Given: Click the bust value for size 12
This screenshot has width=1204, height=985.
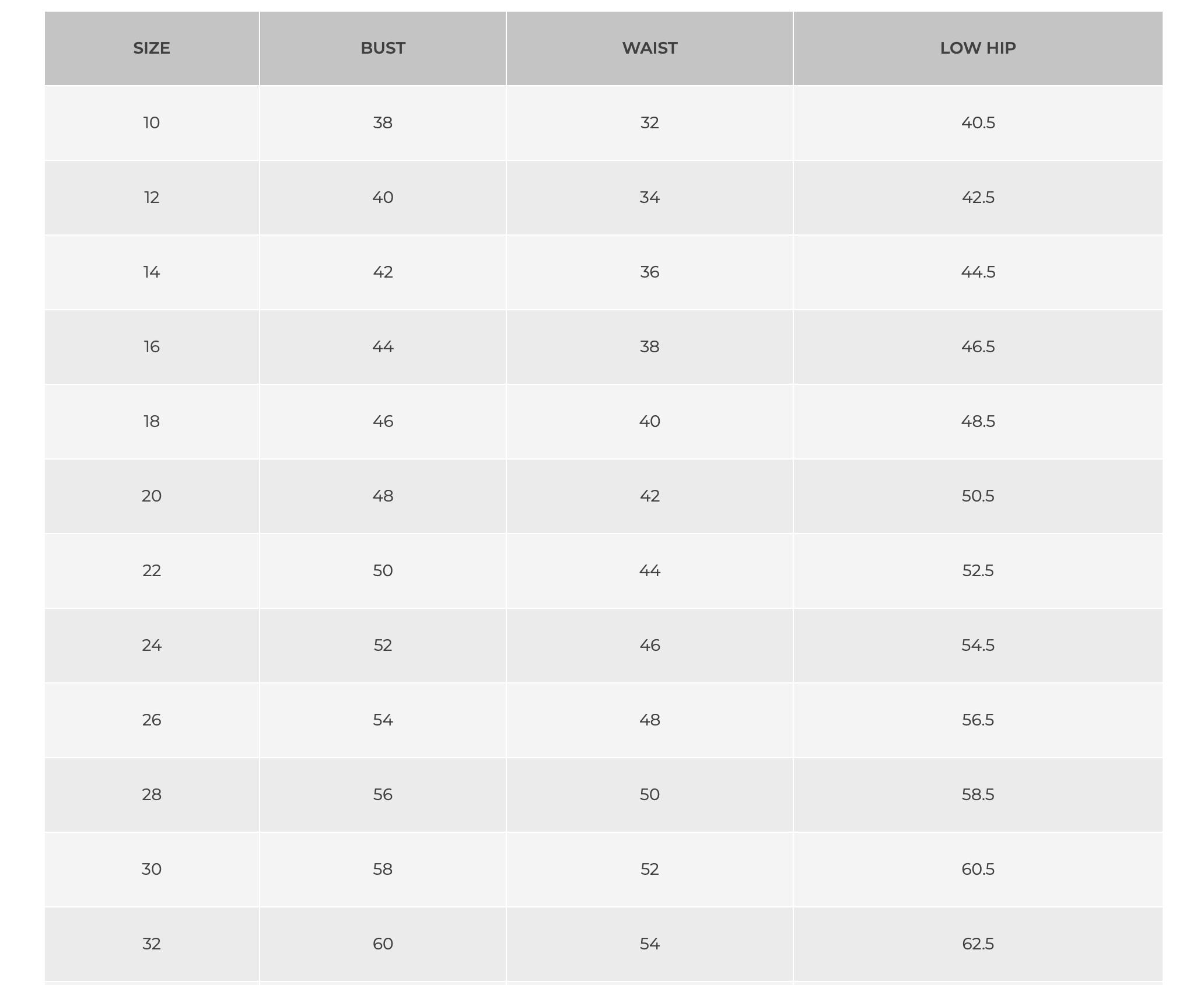Looking at the screenshot, I should [x=383, y=197].
